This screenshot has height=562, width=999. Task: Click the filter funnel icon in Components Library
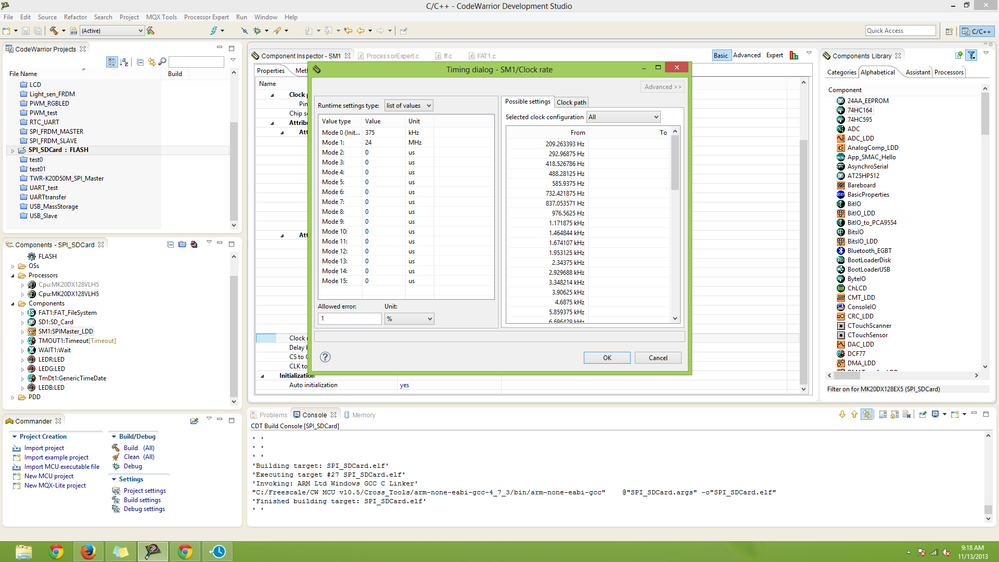point(972,55)
